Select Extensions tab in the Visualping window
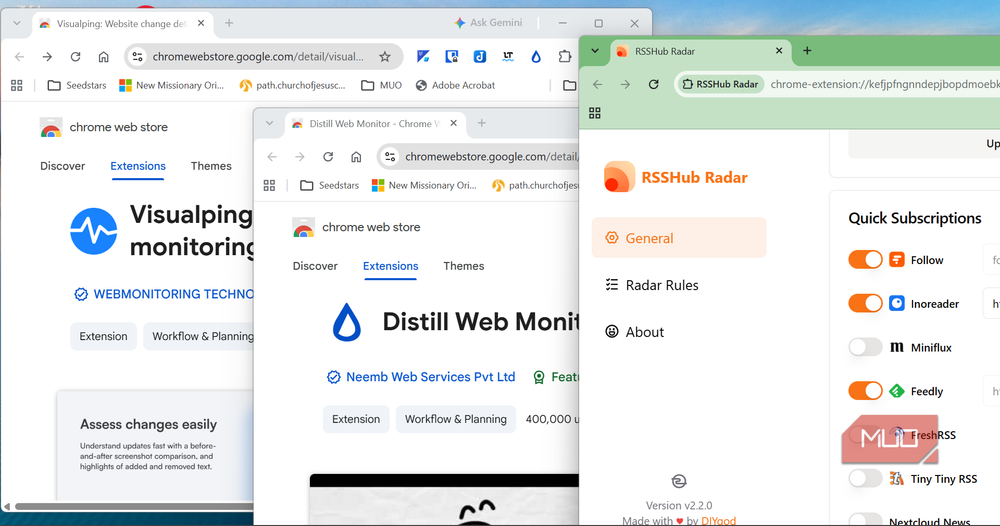1000x526 pixels. [x=138, y=166]
